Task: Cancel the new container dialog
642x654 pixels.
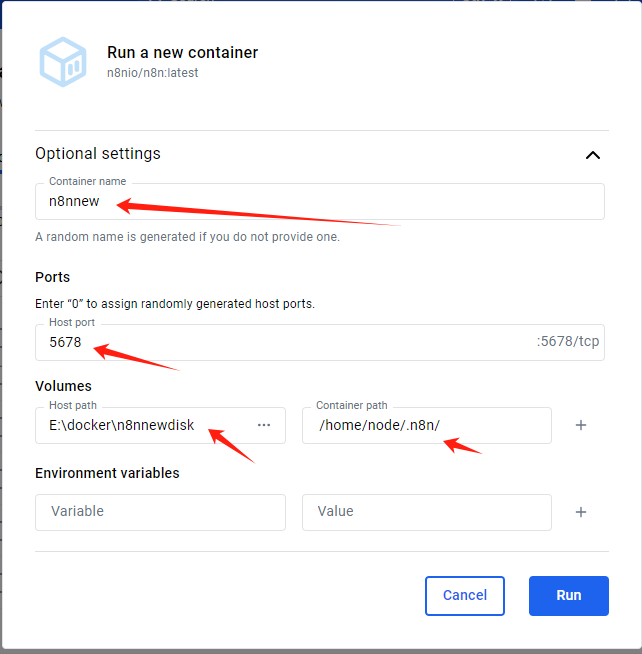Action: pos(465,596)
